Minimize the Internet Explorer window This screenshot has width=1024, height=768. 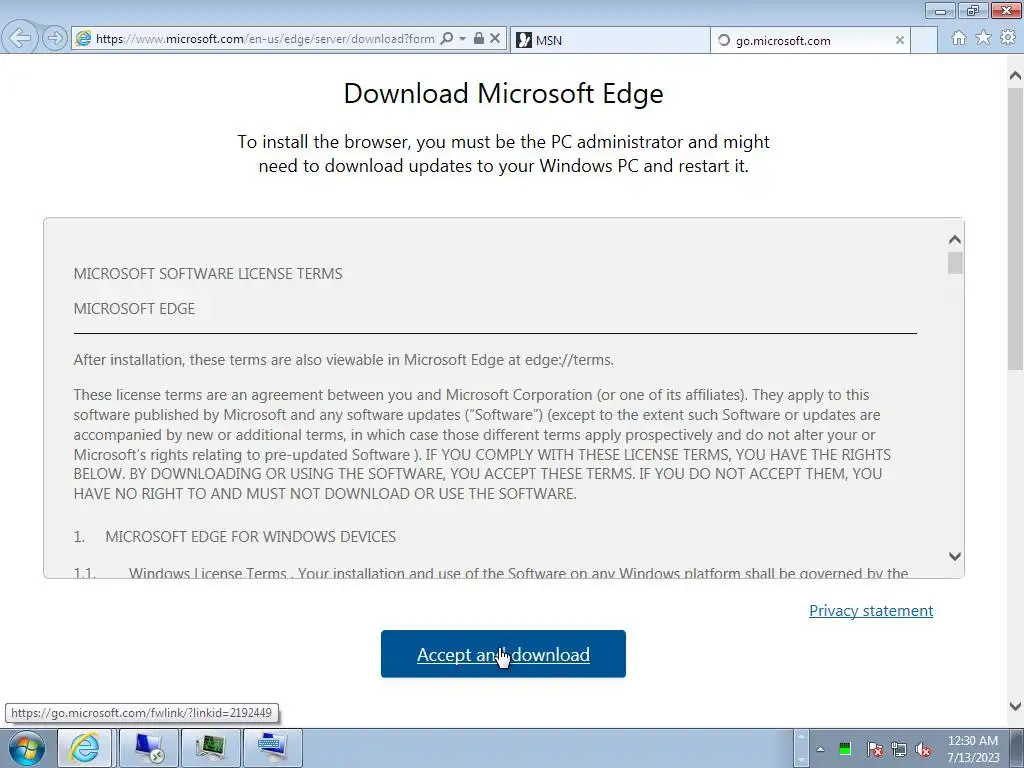tap(940, 10)
